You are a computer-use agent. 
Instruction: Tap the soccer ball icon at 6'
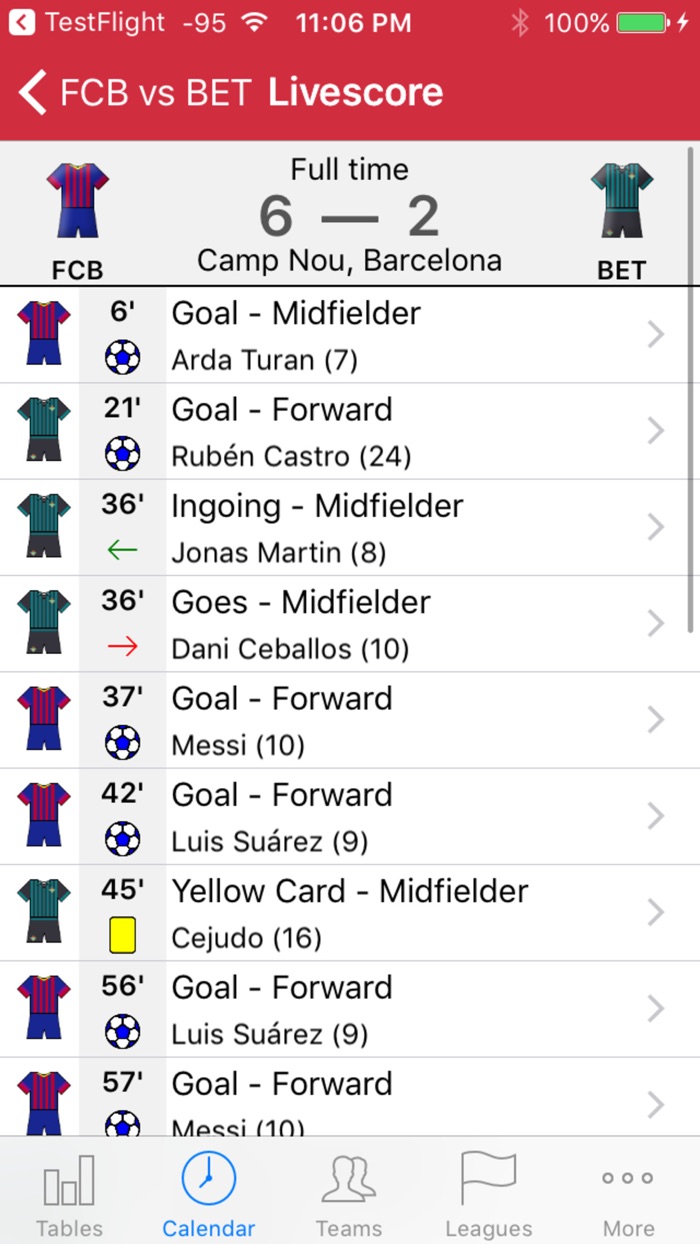click(x=122, y=358)
